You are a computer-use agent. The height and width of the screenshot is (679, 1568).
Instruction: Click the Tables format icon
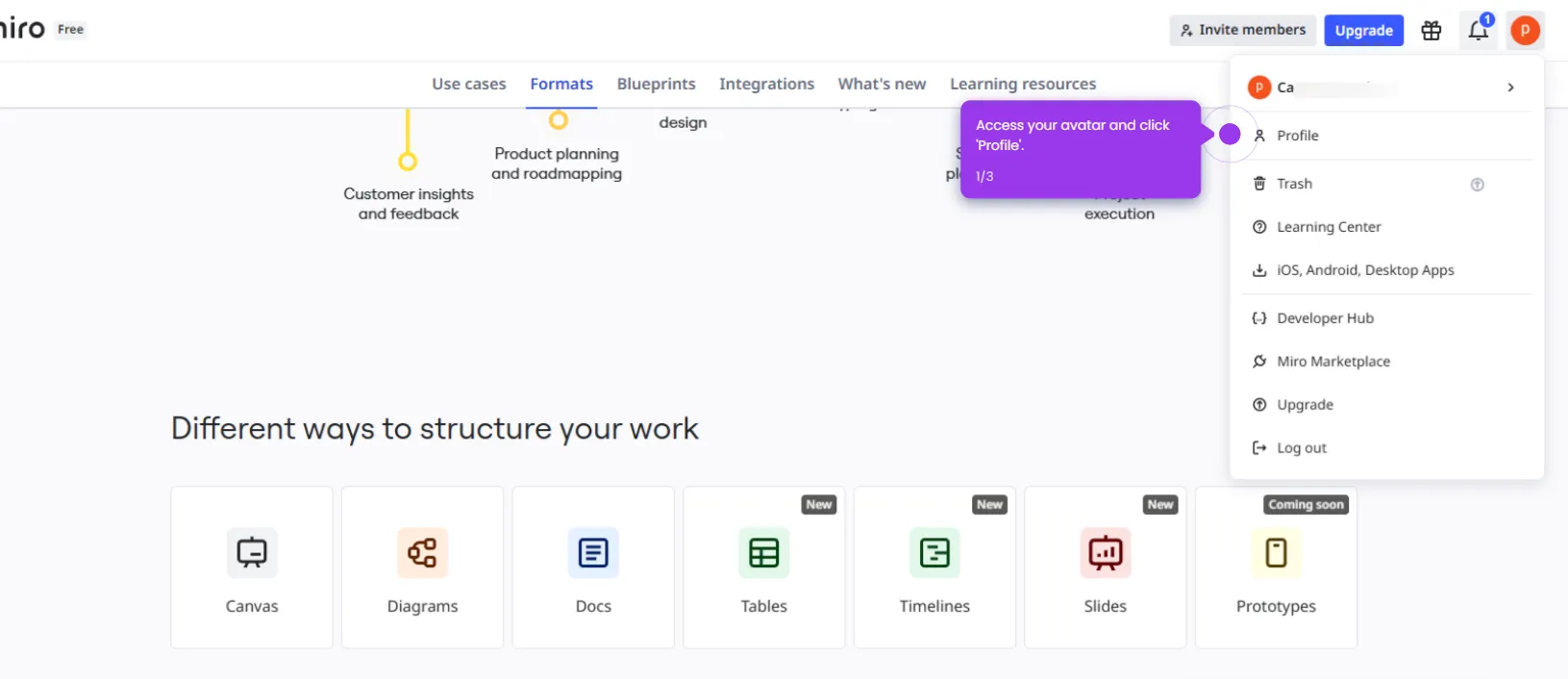click(764, 553)
